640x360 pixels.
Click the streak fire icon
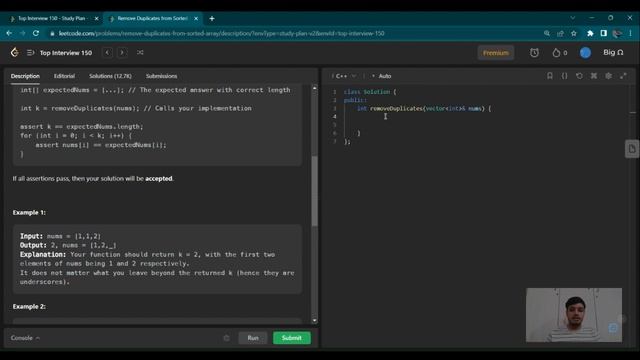pyautogui.click(x=556, y=53)
